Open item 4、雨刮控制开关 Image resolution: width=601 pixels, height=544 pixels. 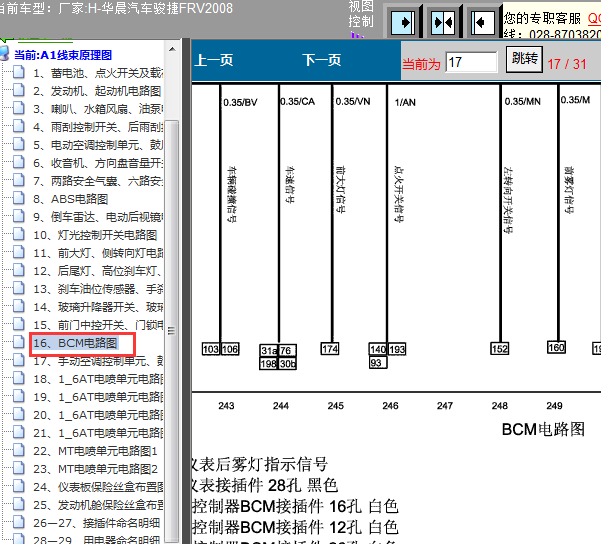[98, 127]
